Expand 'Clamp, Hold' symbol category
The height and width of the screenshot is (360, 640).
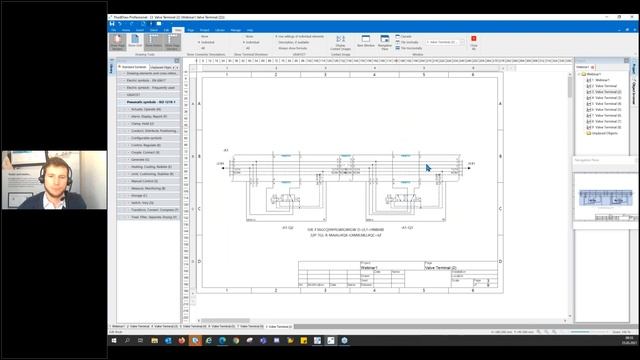click(149, 124)
